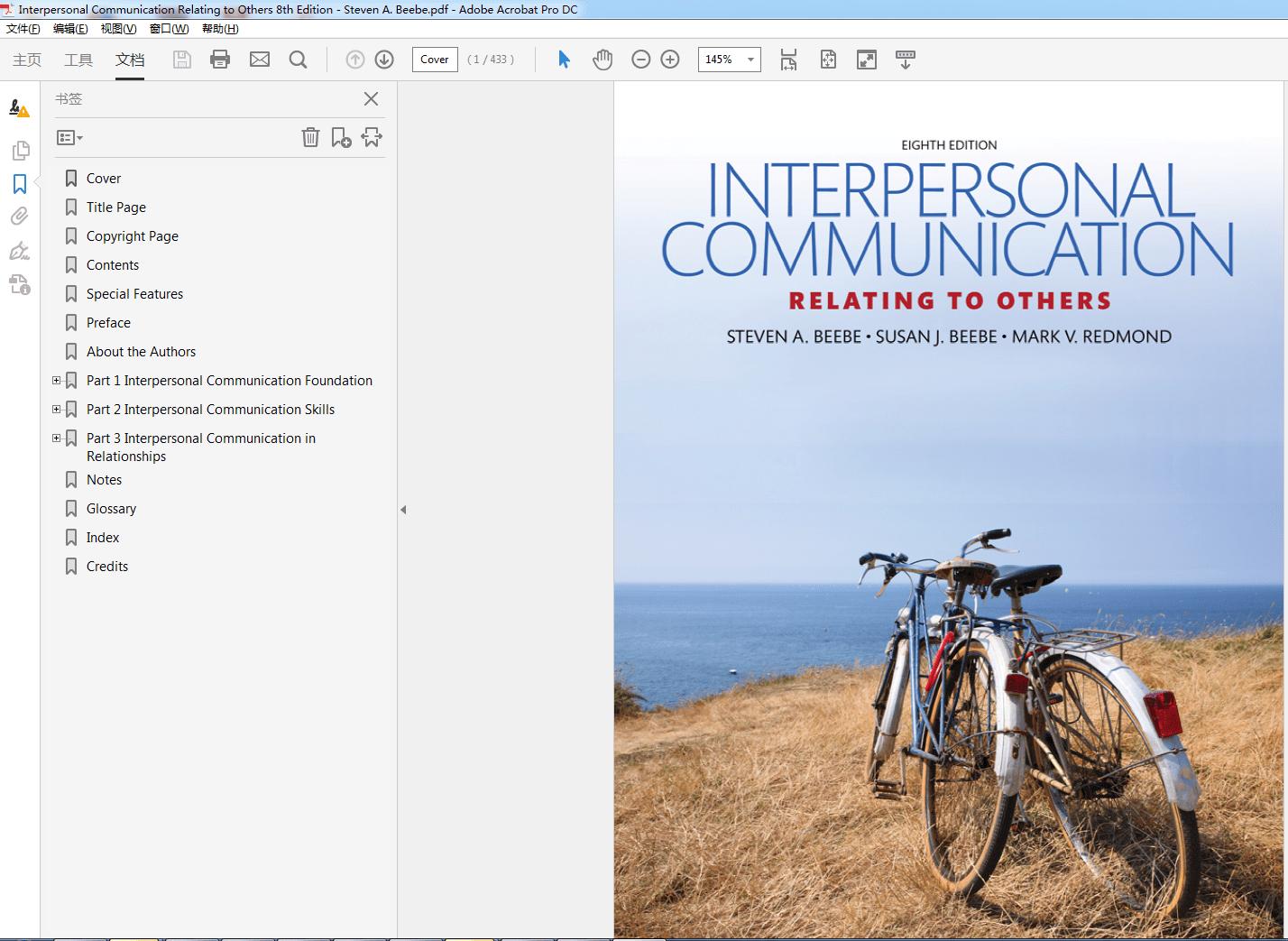Delete the selected bookmark with trash icon
The height and width of the screenshot is (941, 1288).
coord(310,137)
